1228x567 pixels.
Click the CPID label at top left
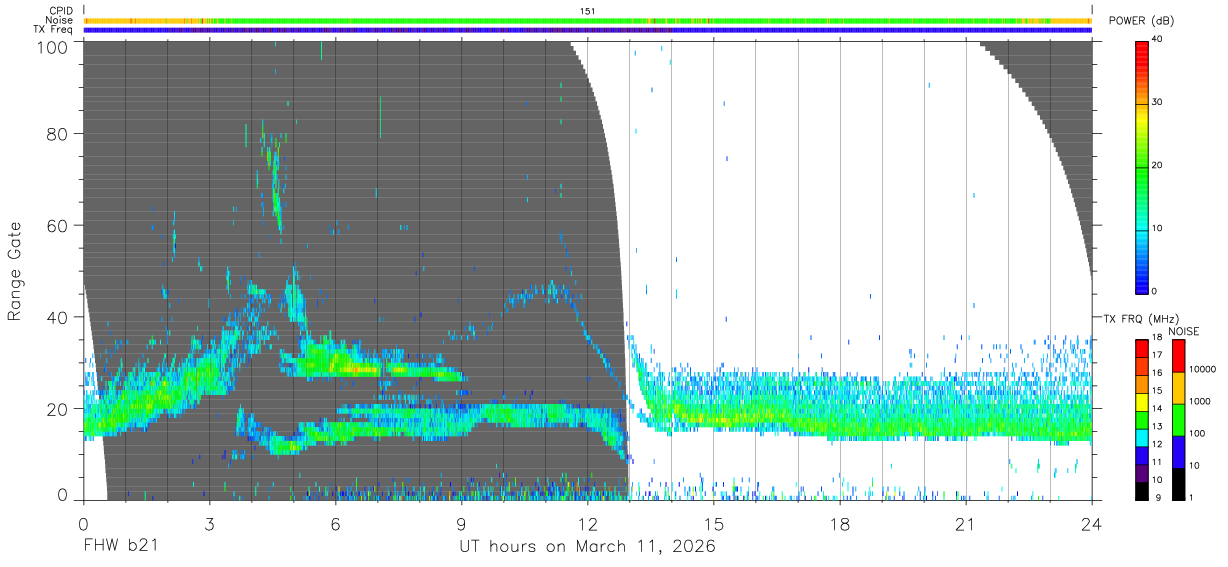59,10
